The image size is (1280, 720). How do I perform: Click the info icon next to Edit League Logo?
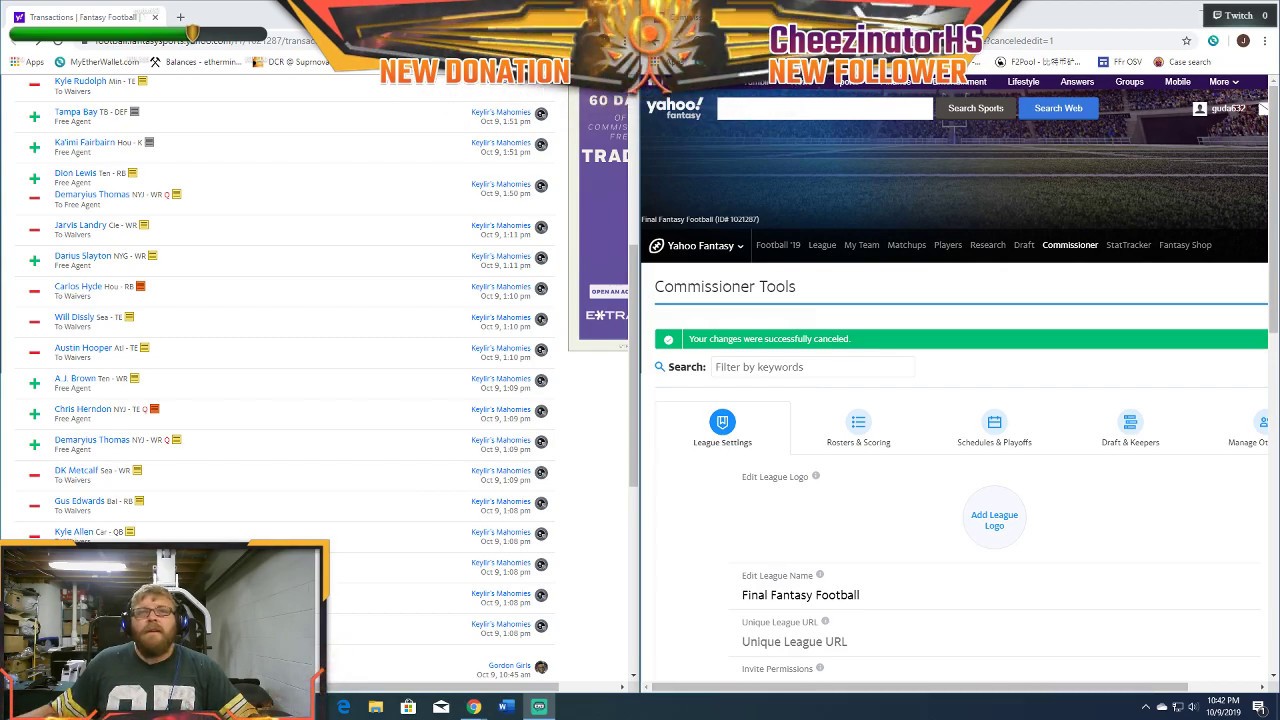pos(816,476)
